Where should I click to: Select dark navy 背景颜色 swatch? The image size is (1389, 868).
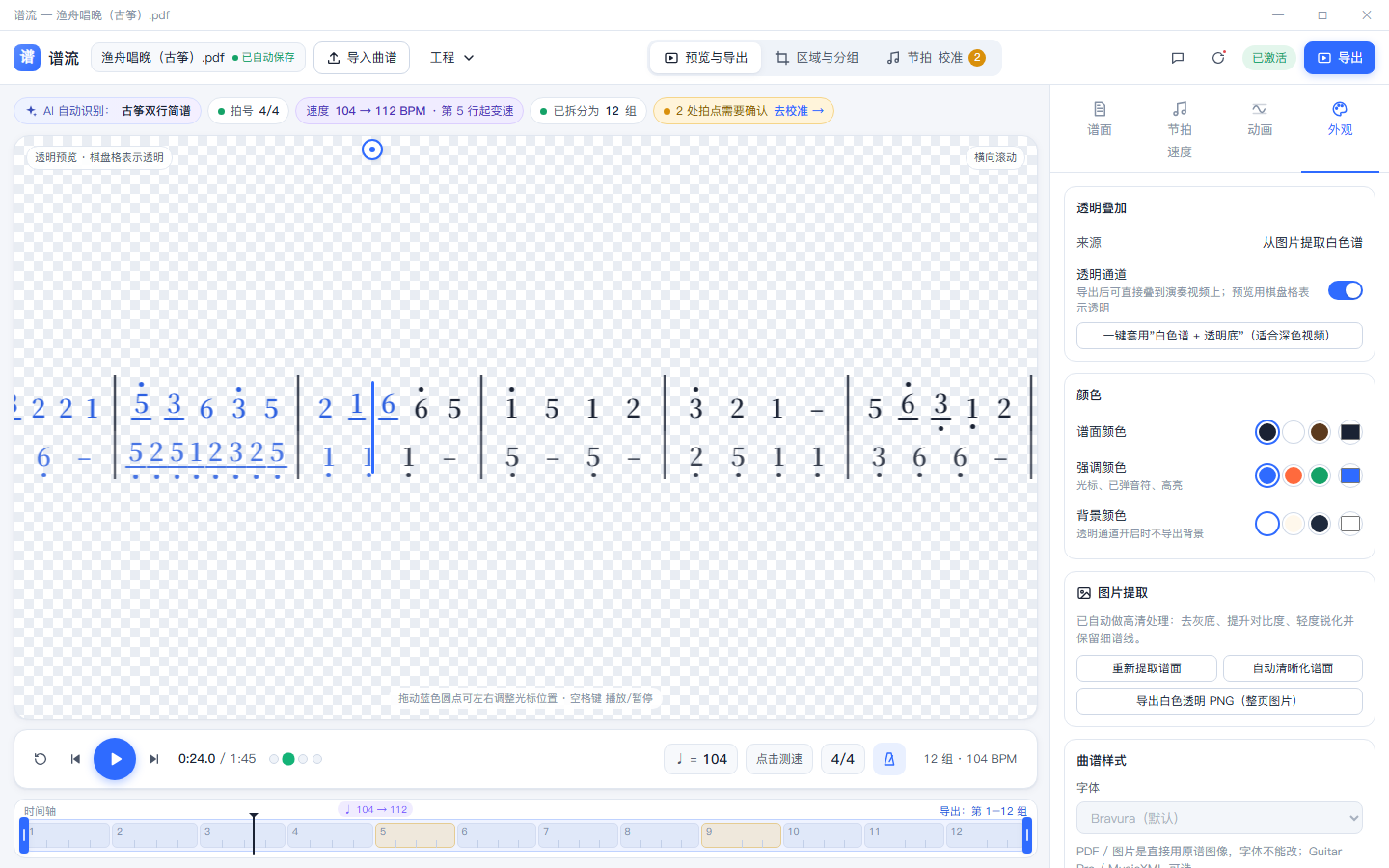(1320, 524)
